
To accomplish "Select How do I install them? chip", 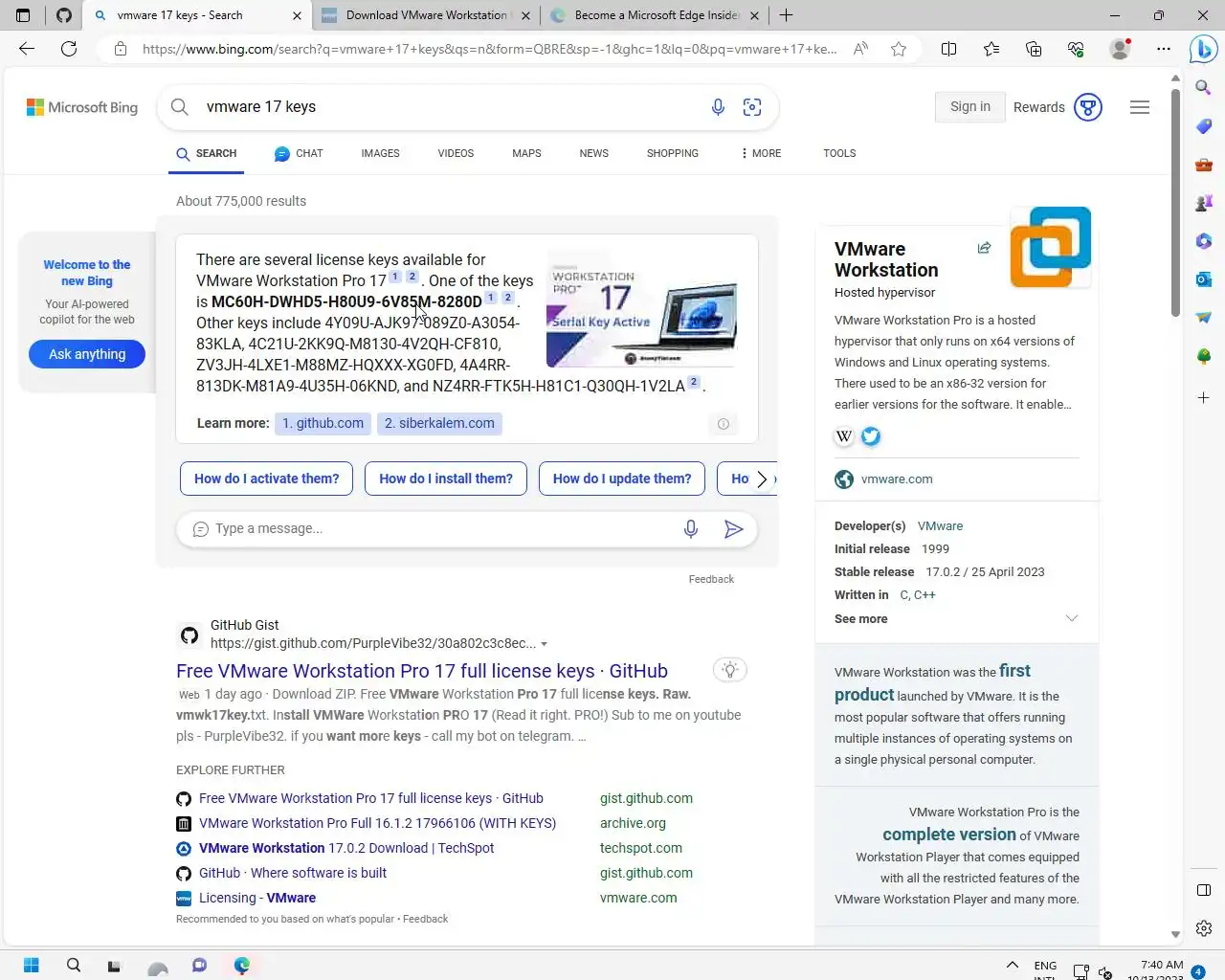I will (446, 479).
